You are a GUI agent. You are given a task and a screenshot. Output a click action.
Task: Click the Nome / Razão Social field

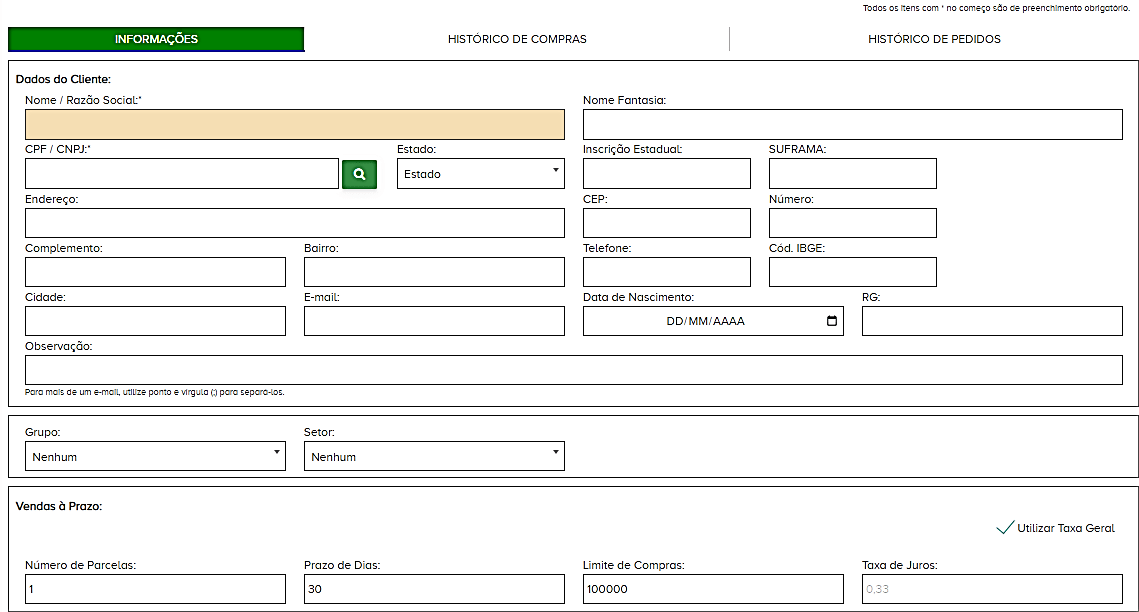294,125
